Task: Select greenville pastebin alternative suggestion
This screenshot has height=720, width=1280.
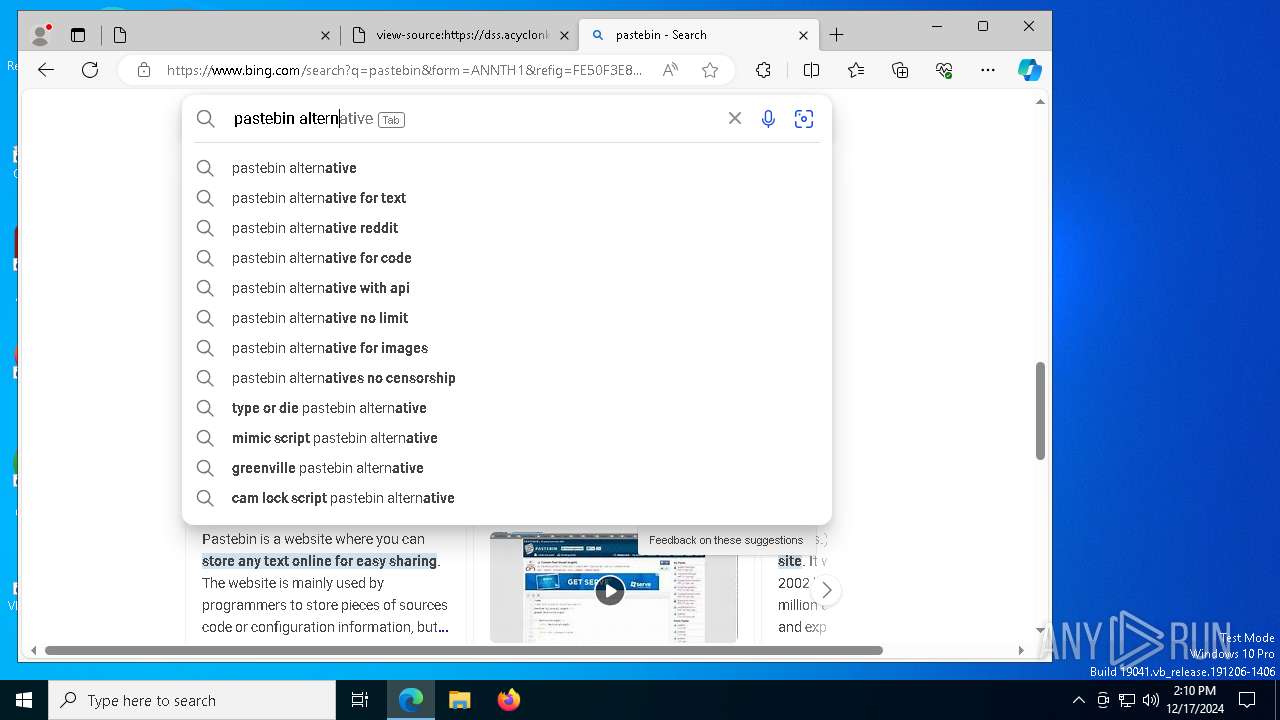Action: point(507,468)
